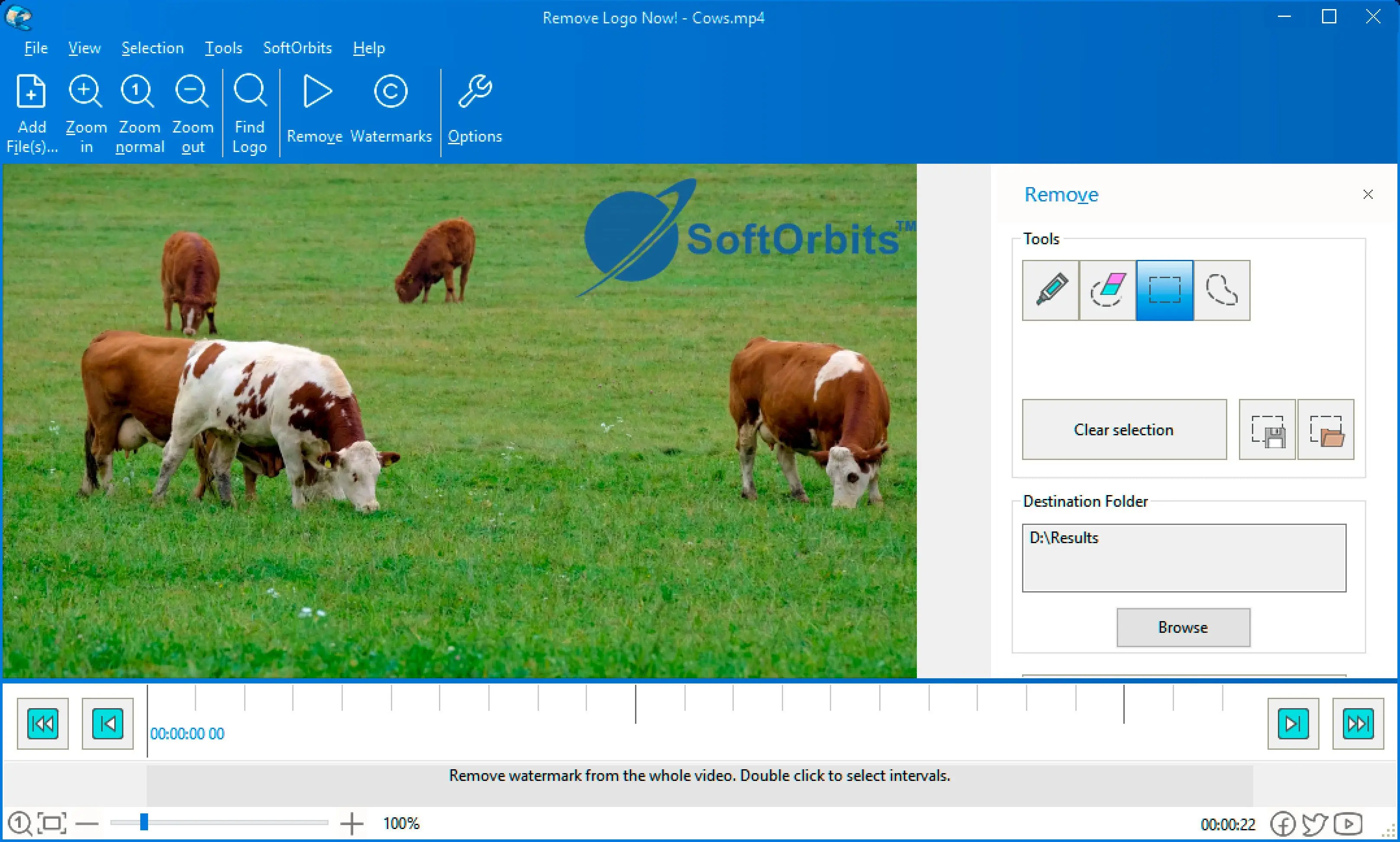Viewport: 1400px width, 842px height.
Task: Jump to the first frame
Action: pos(43,724)
